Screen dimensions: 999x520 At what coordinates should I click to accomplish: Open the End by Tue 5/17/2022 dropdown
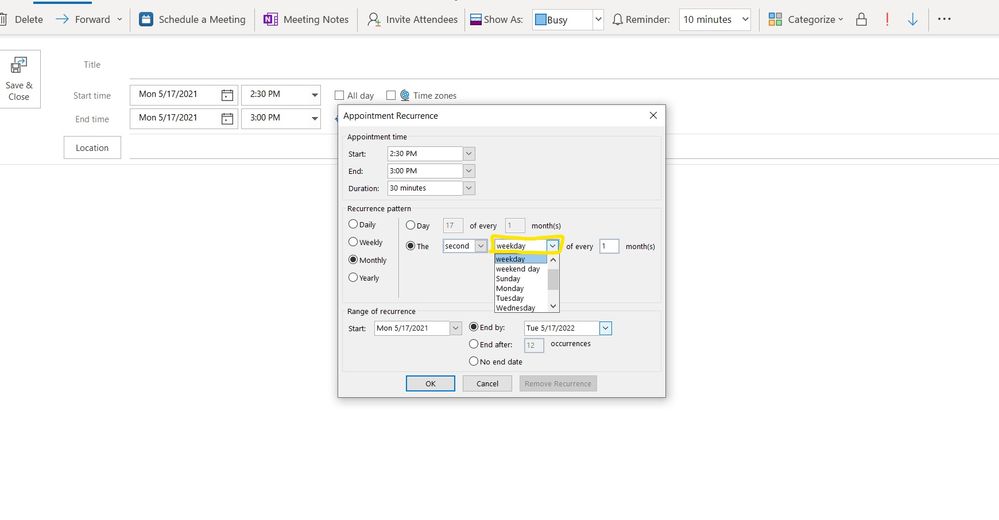(605, 328)
